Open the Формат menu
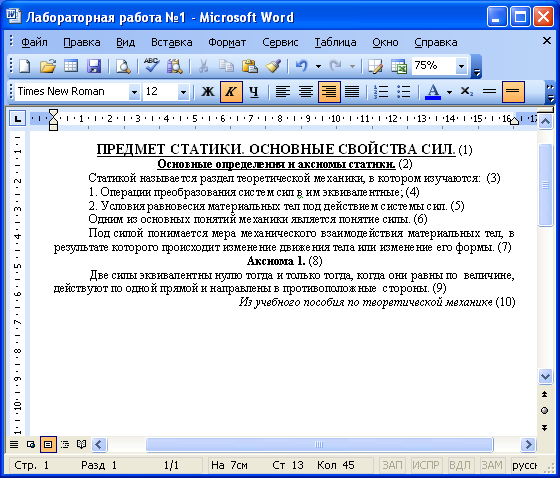The height and width of the screenshot is (478, 560). pyautogui.click(x=227, y=43)
